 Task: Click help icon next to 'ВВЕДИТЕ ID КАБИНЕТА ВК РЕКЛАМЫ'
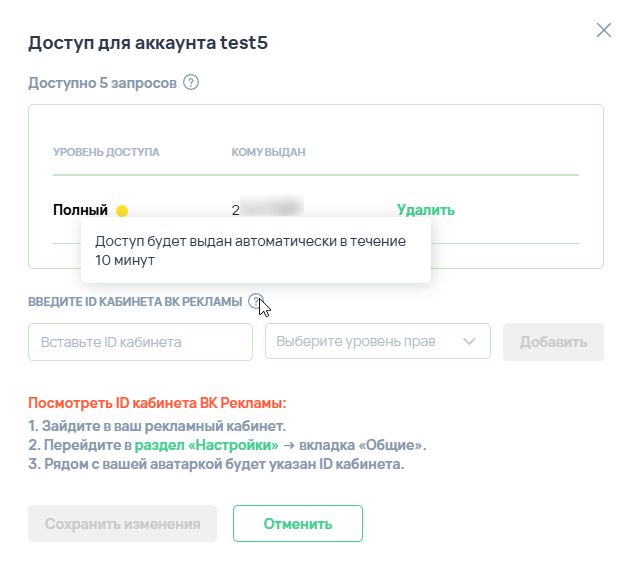[x=256, y=301]
